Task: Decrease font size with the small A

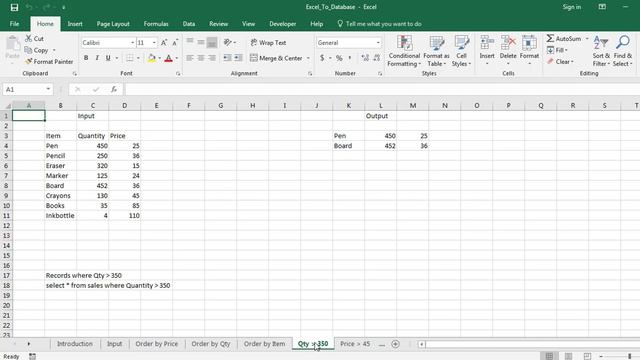Action: [175, 42]
